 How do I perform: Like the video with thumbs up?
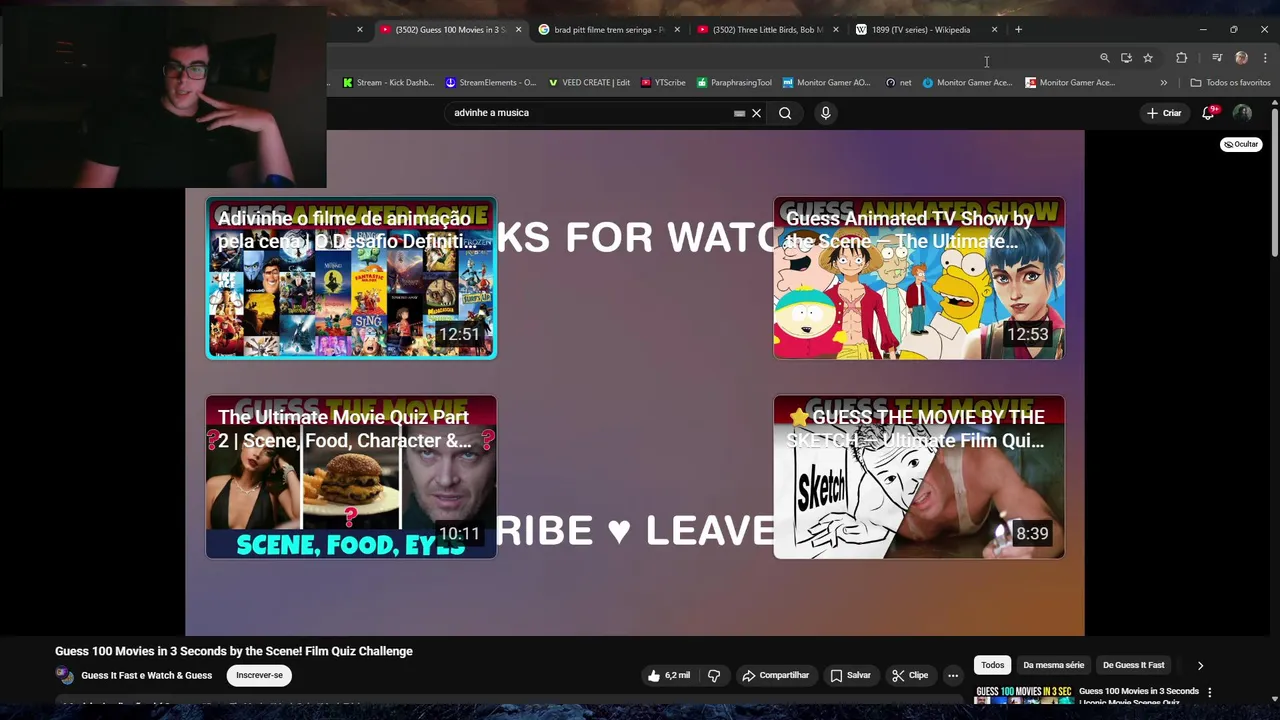pos(669,675)
